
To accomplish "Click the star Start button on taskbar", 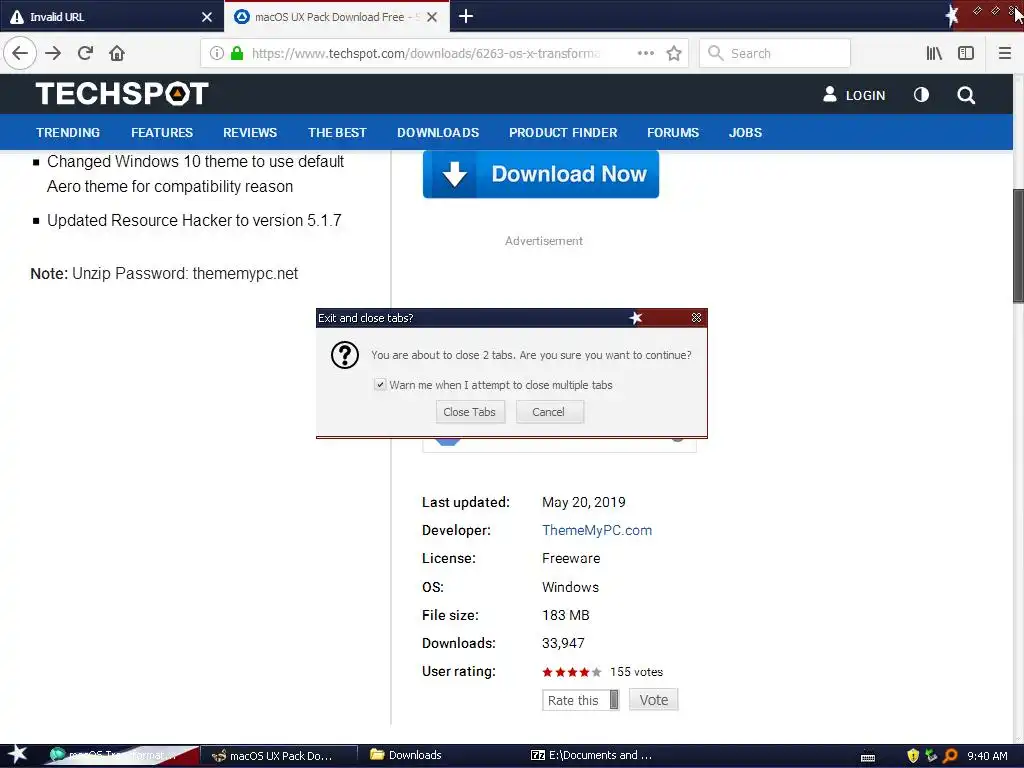I will pyautogui.click(x=18, y=755).
